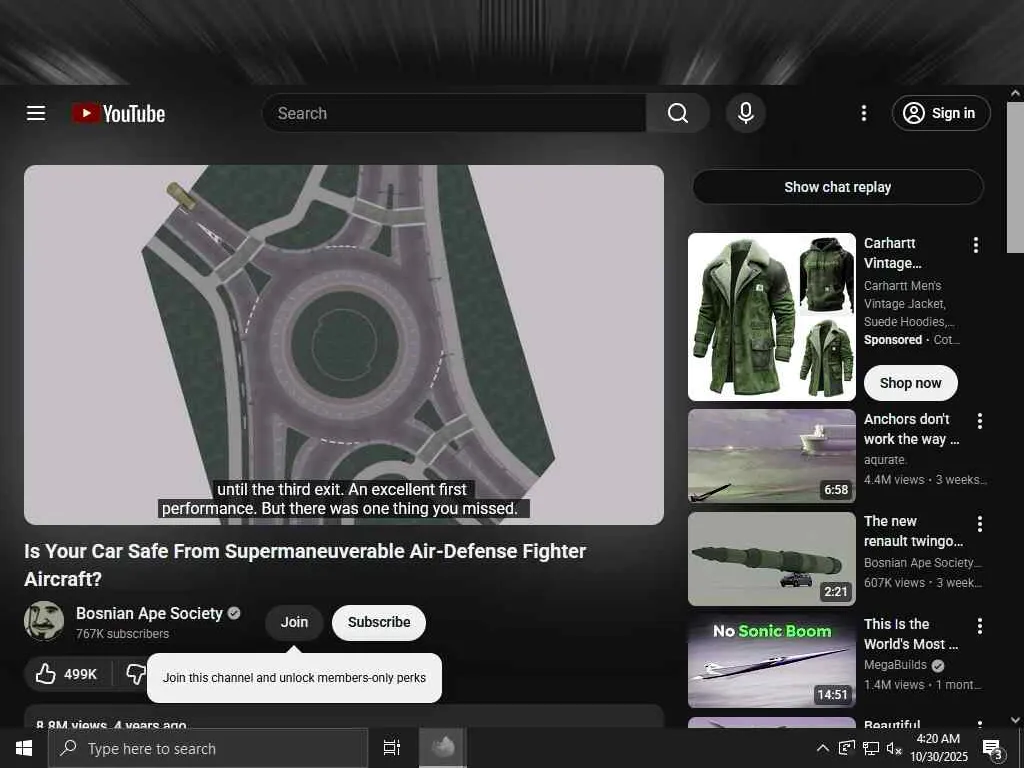Start voice search with microphone icon
This screenshot has width=1024, height=768.
[x=745, y=113]
